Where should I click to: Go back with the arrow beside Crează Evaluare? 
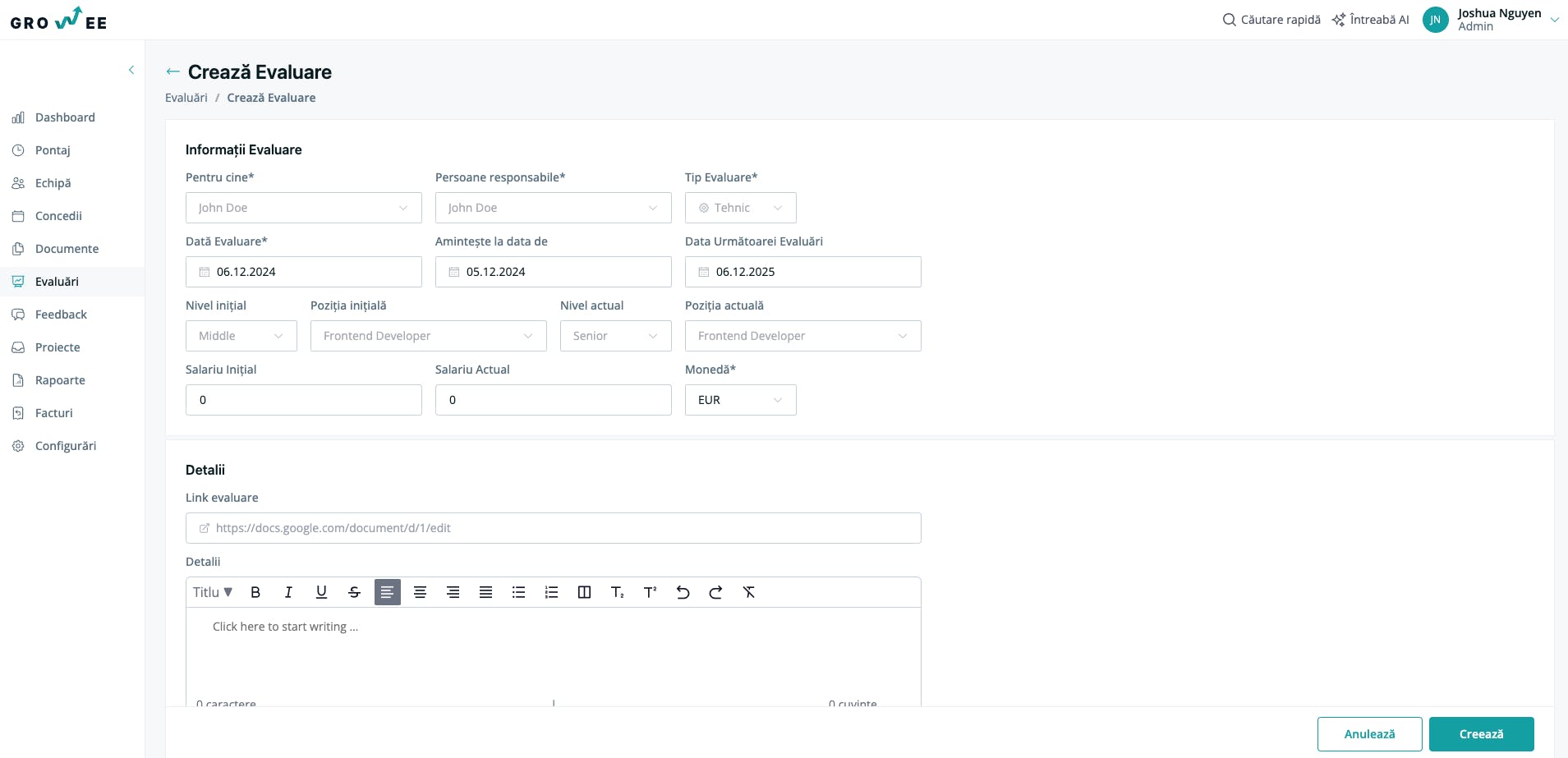click(x=172, y=72)
